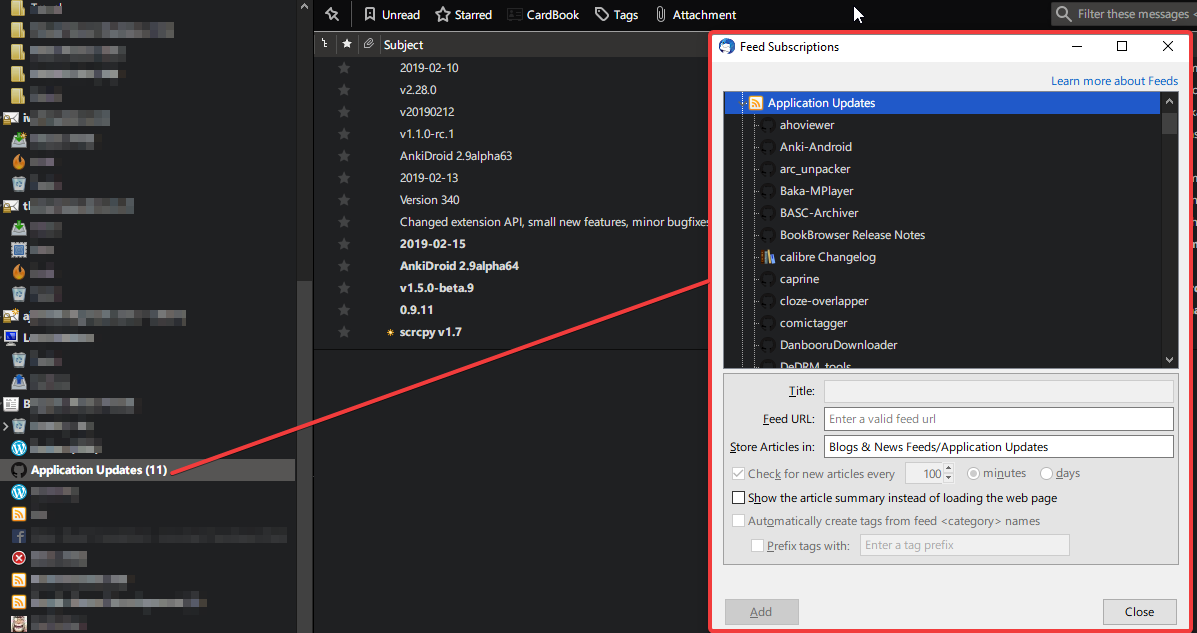This screenshot has width=1197, height=633.
Task: Select the BASC-Archiver feed
Action: click(818, 213)
